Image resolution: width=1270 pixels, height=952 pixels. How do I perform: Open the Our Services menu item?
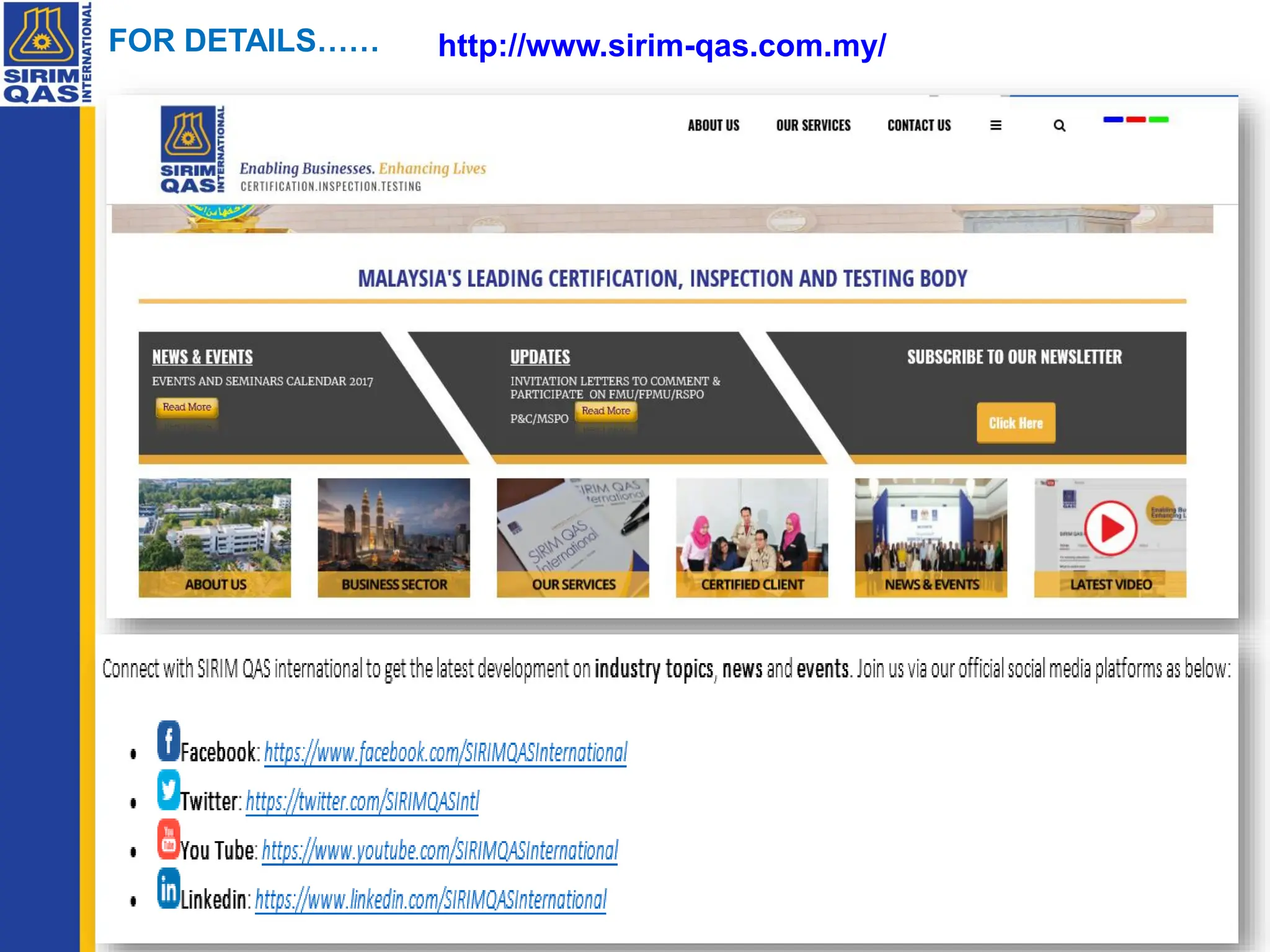[x=813, y=125]
